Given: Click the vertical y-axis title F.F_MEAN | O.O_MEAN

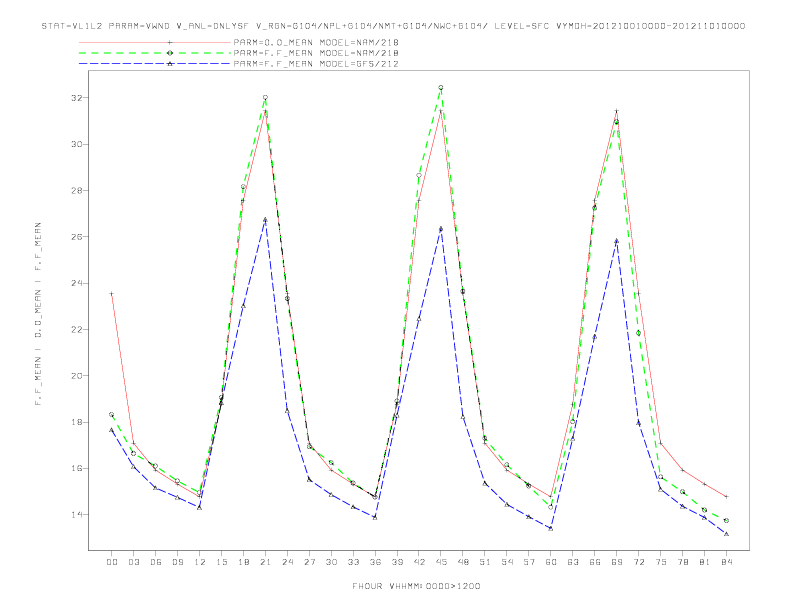Looking at the screenshot, I should pyautogui.click(x=38, y=314).
